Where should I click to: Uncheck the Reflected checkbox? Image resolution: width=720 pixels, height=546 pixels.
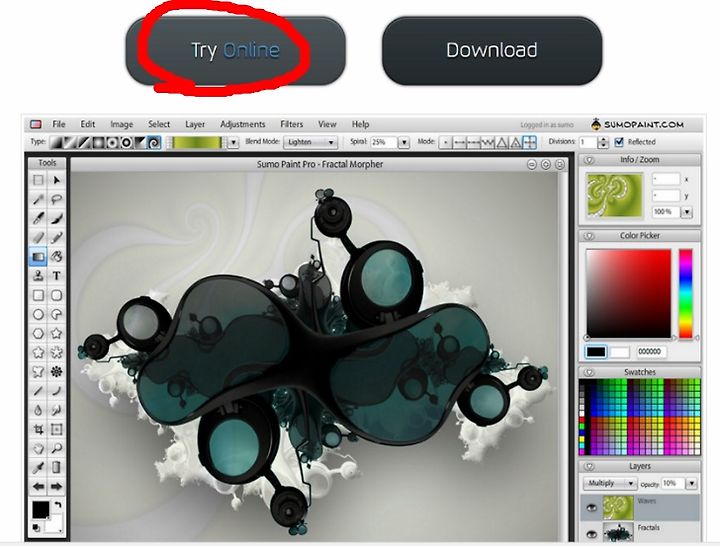[619, 142]
